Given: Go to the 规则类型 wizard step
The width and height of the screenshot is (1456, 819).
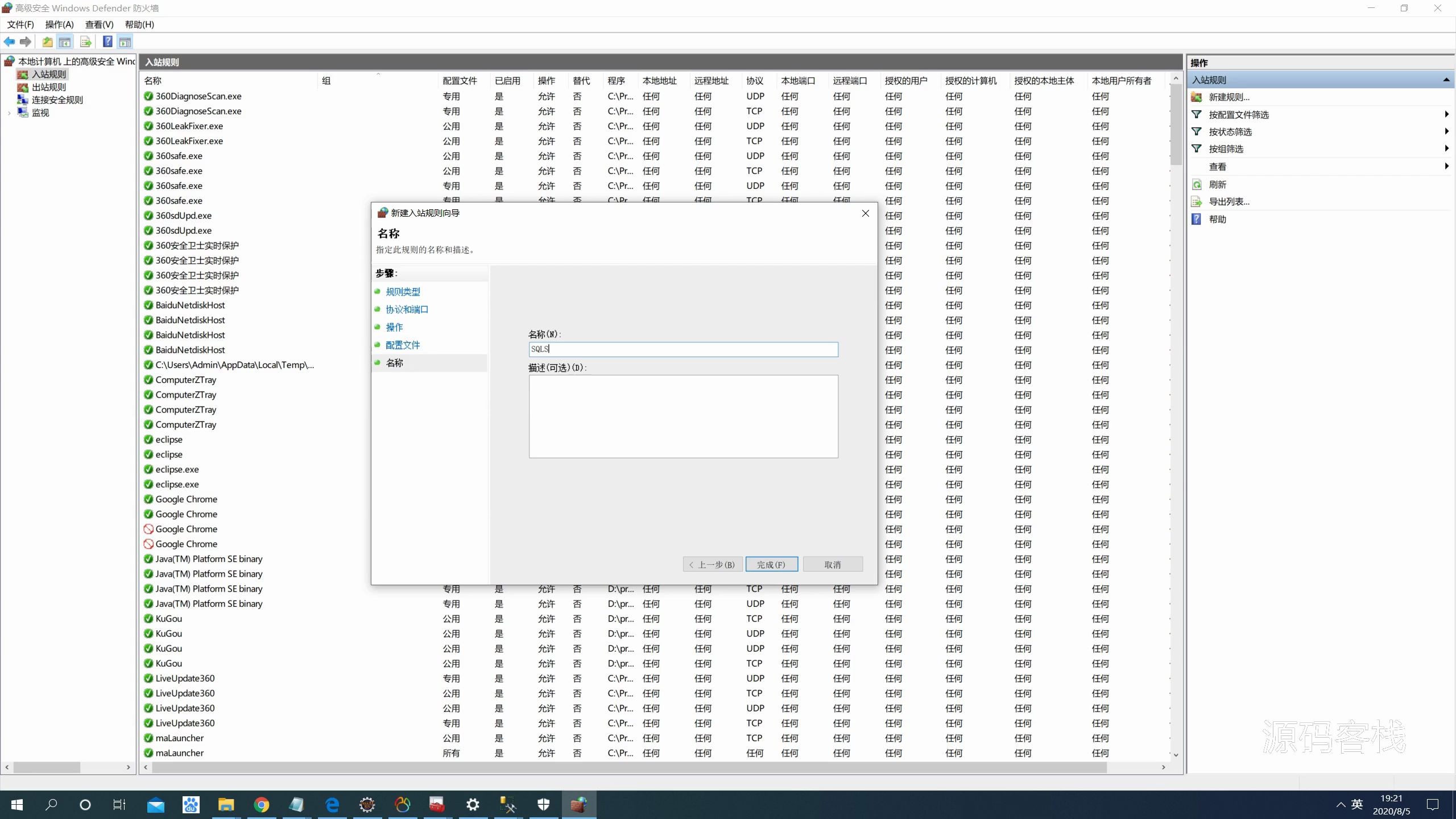Looking at the screenshot, I should 403,292.
